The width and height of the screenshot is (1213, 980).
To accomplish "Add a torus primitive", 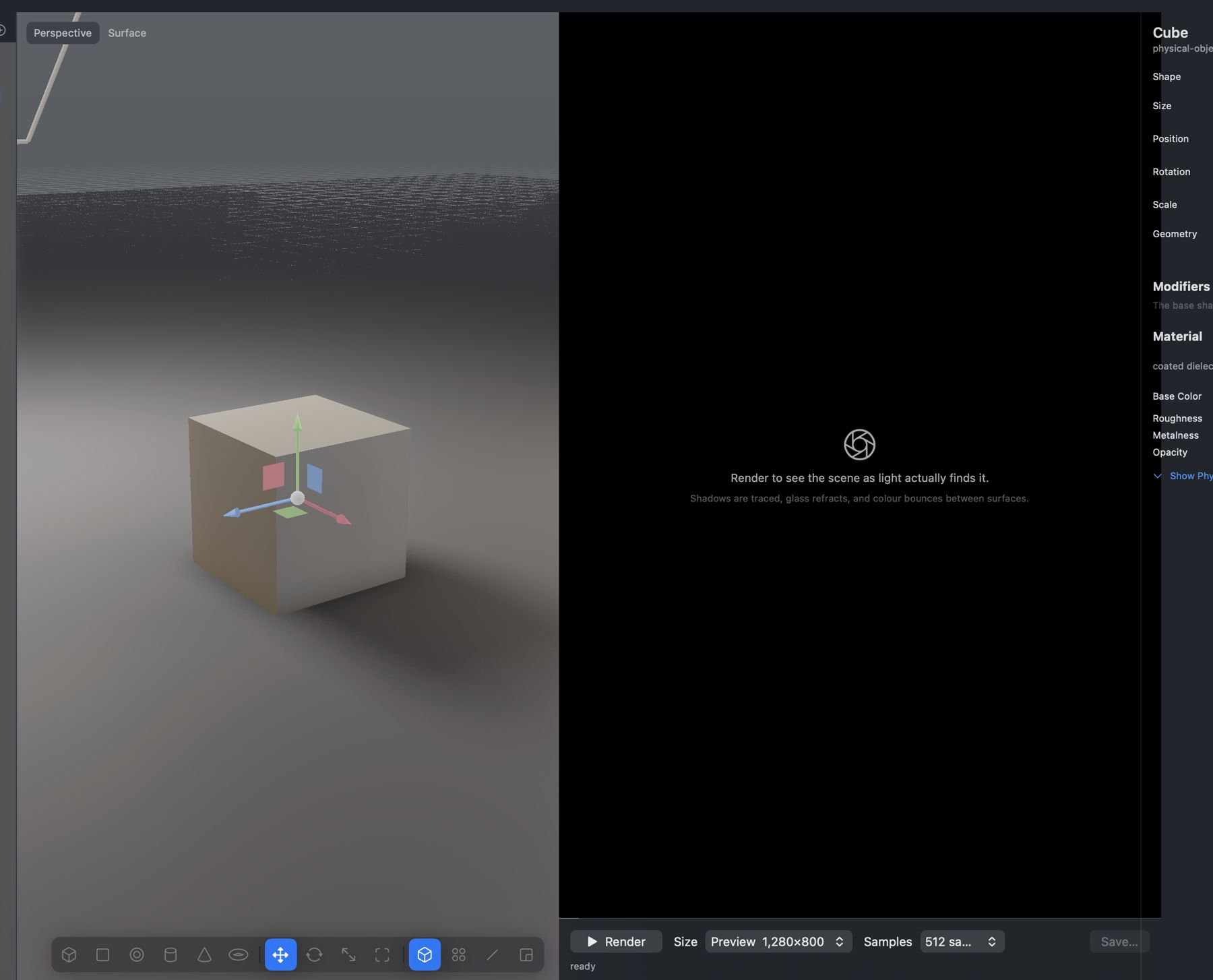I will click(238, 954).
